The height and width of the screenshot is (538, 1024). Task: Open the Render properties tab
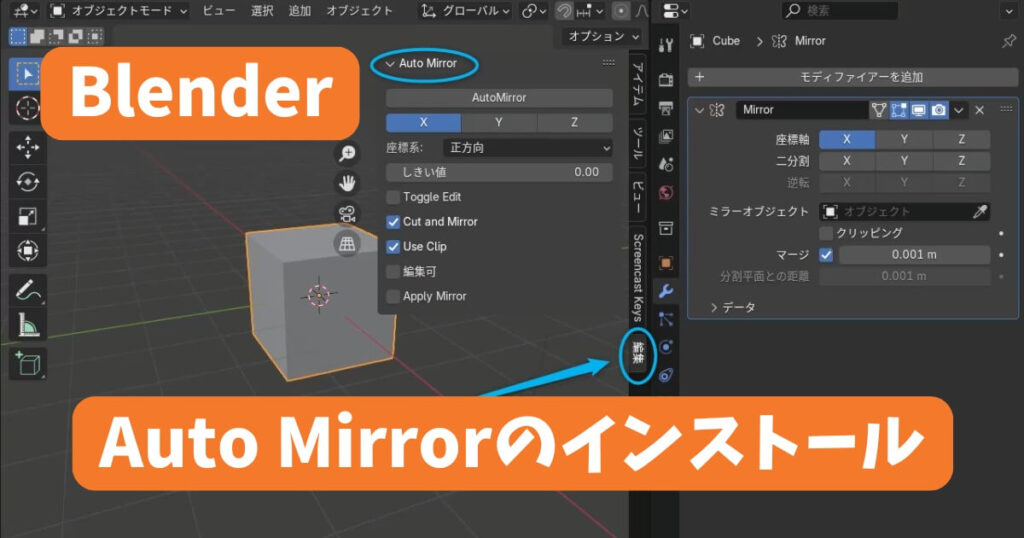pyautogui.click(x=665, y=79)
